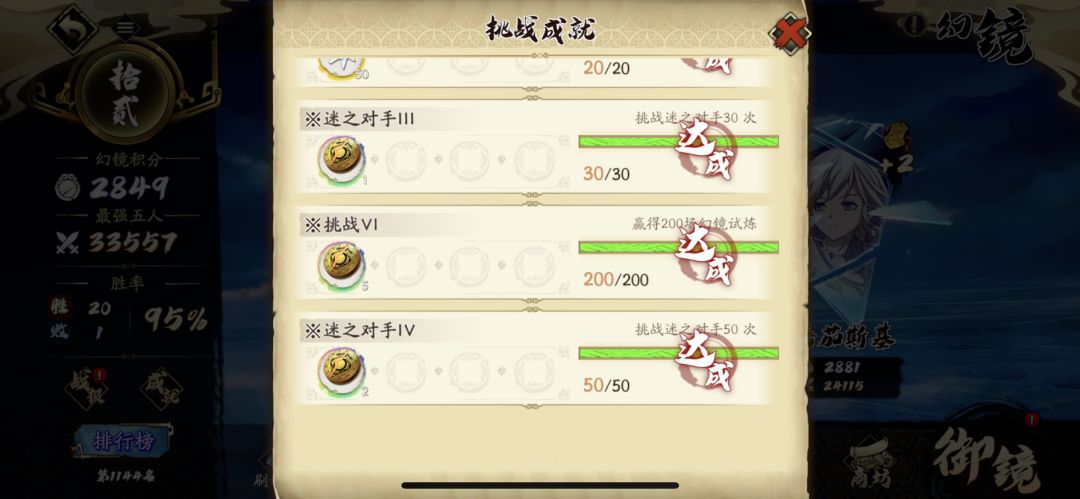Tap the info exclamation icon beside 幻镜
The height and width of the screenshot is (499, 1080).
click(x=915, y=26)
